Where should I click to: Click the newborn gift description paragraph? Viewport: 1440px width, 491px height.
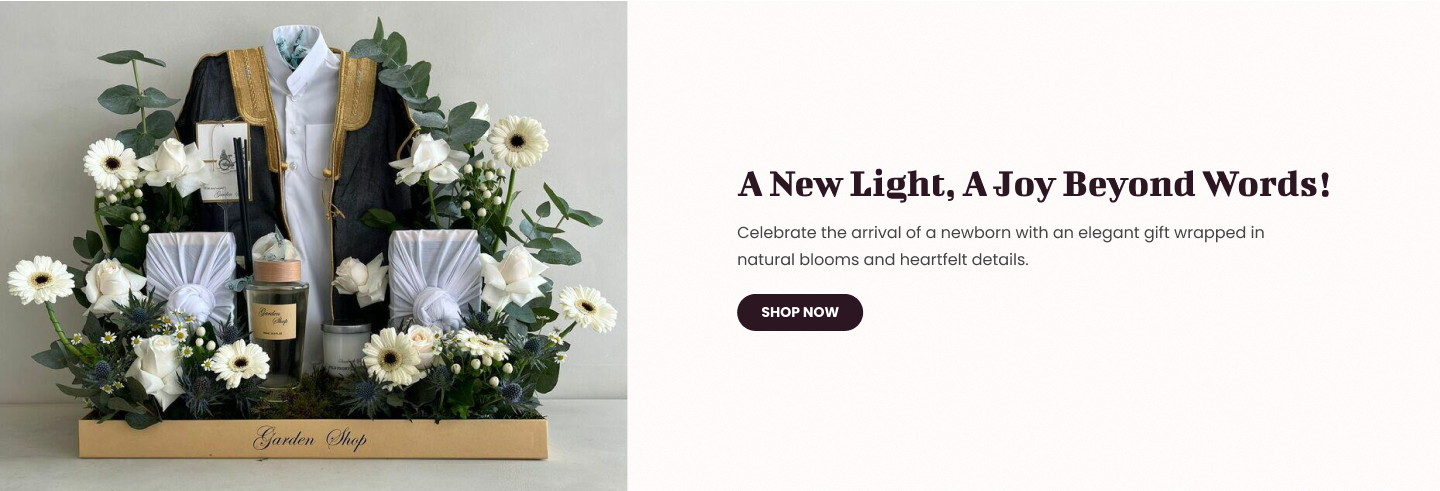click(x=1000, y=246)
